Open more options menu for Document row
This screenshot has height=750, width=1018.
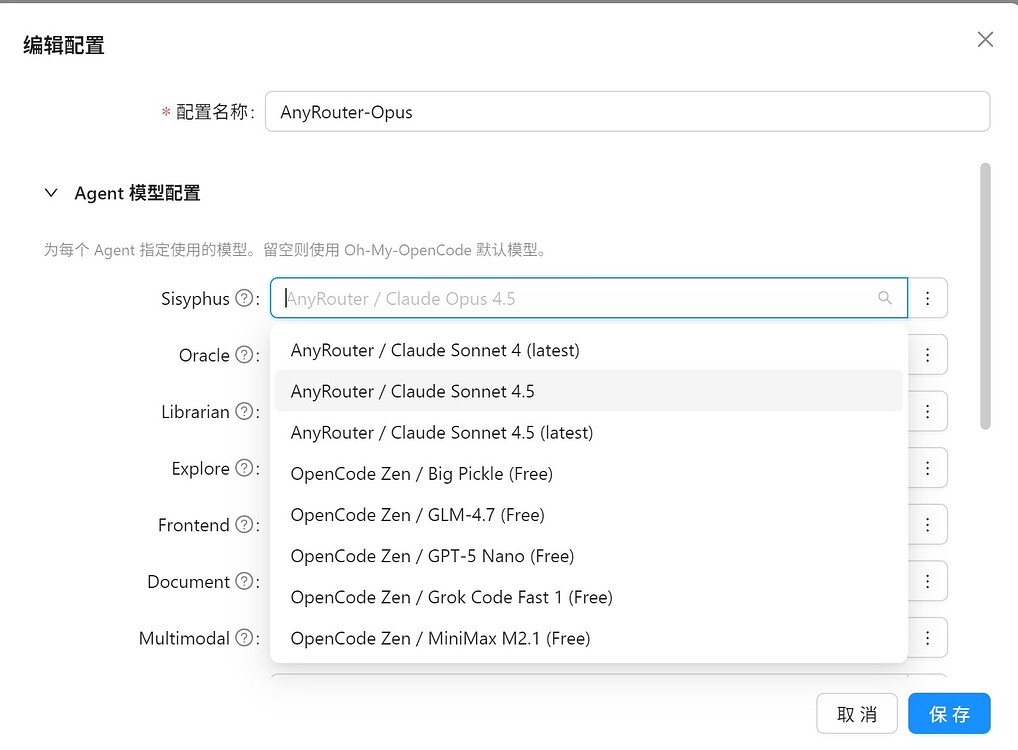pos(927,581)
